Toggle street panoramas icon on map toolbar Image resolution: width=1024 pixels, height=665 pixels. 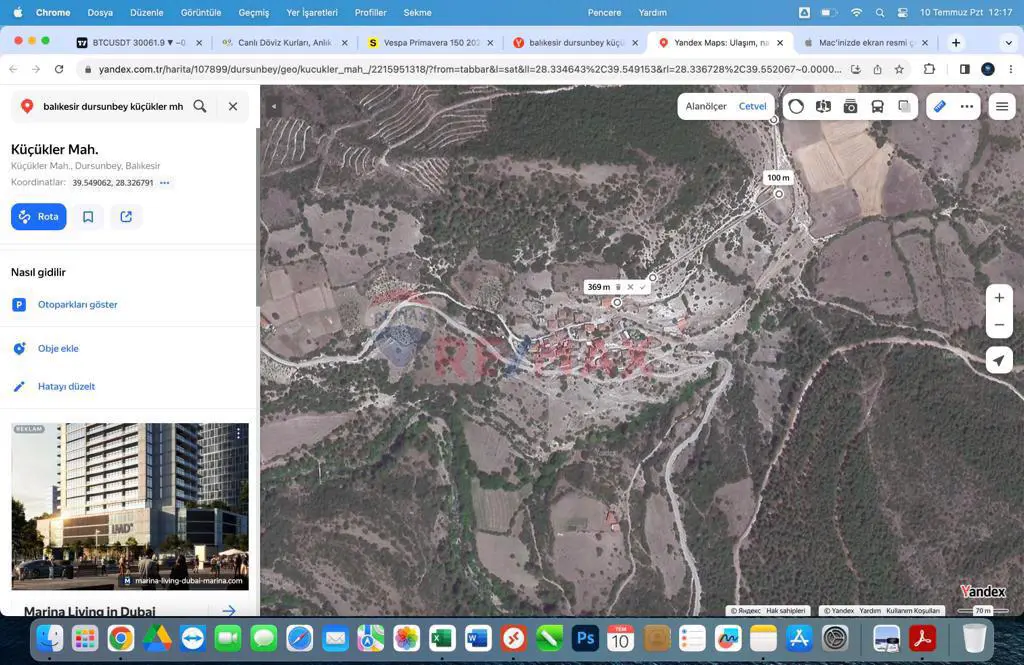pos(823,106)
